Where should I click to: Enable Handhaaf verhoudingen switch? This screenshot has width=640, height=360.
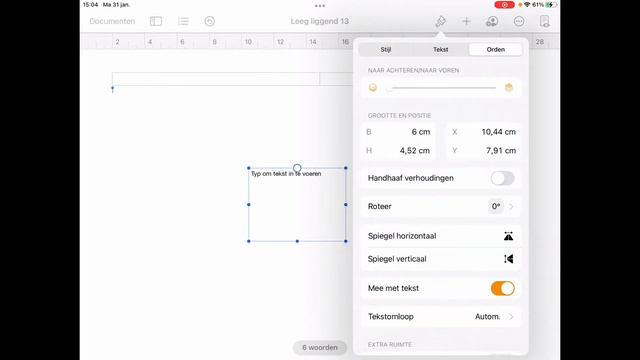(x=502, y=178)
